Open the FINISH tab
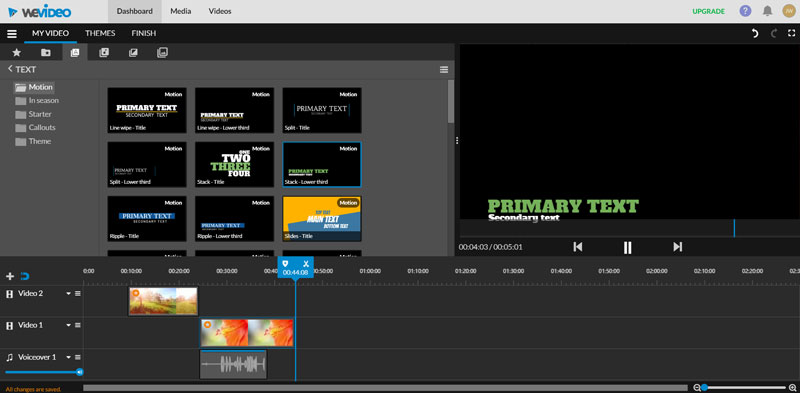 pos(144,33)
